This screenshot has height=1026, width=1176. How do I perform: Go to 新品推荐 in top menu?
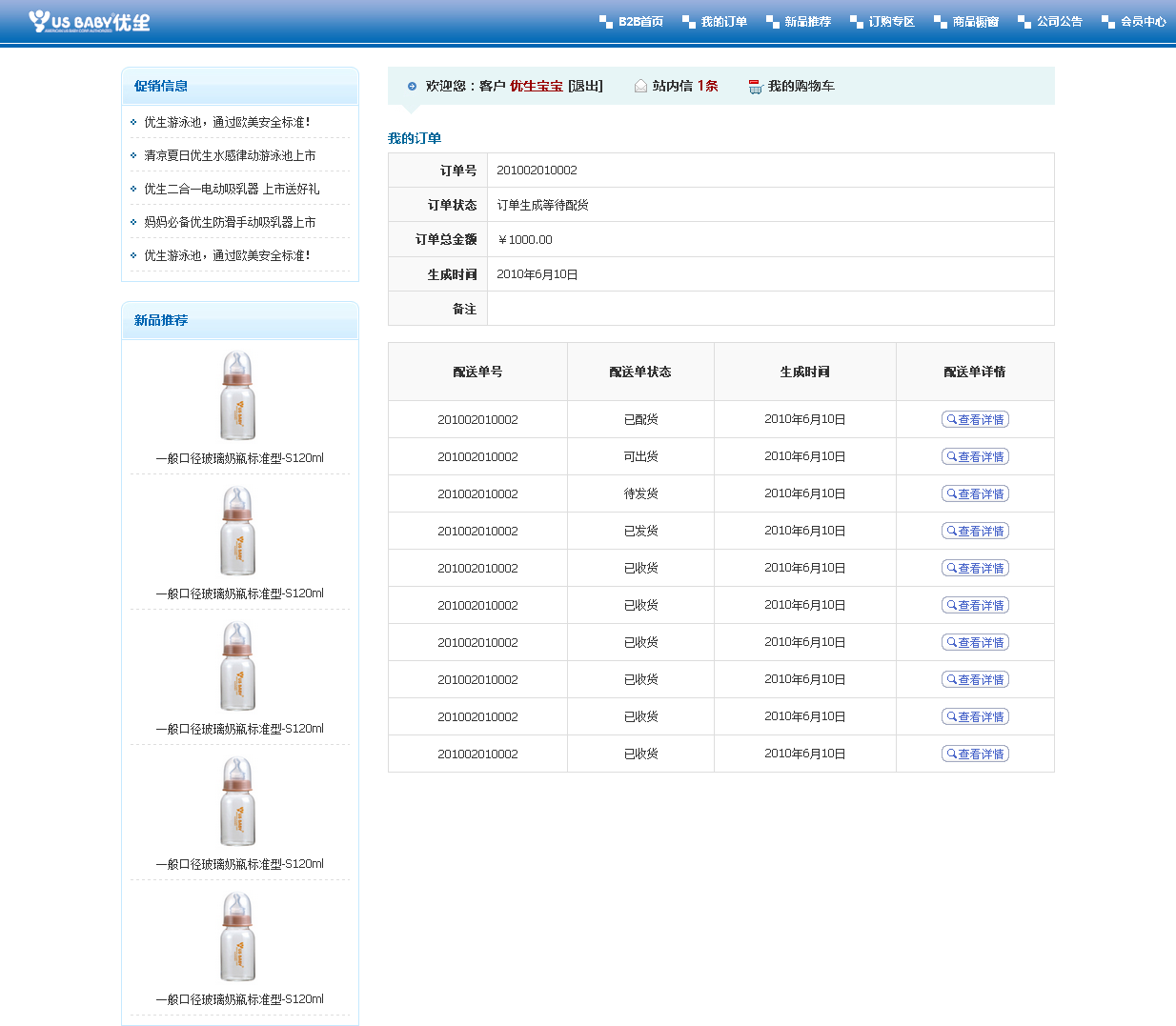807,22
